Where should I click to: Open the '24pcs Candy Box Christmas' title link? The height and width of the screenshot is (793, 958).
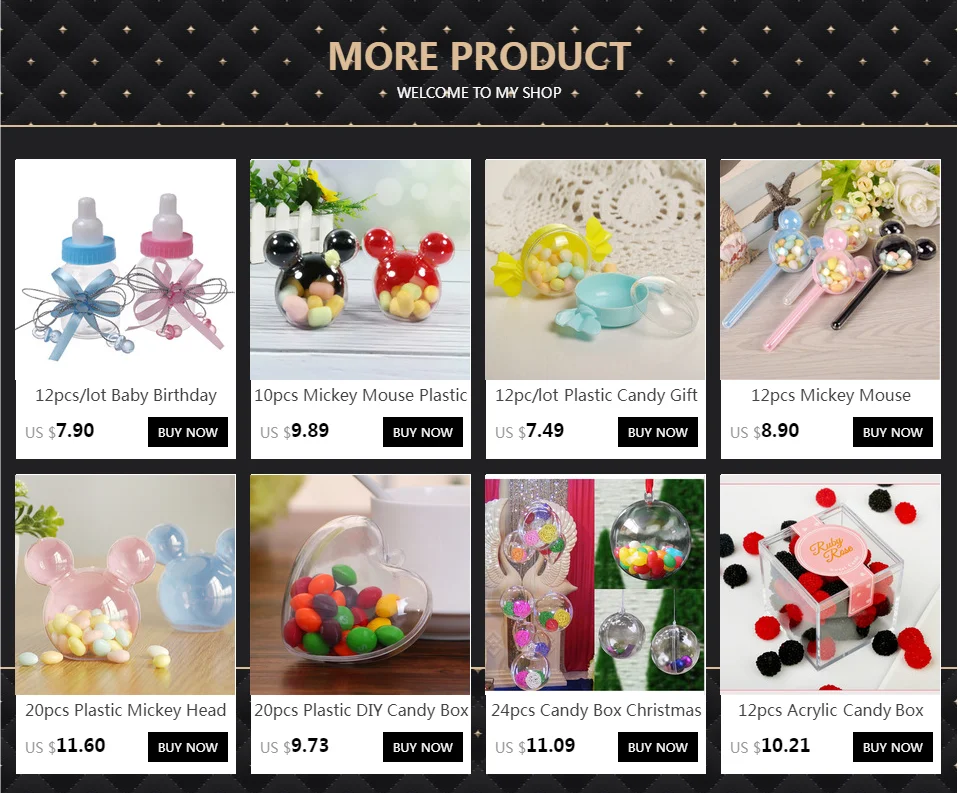click(x=596, y=710)
